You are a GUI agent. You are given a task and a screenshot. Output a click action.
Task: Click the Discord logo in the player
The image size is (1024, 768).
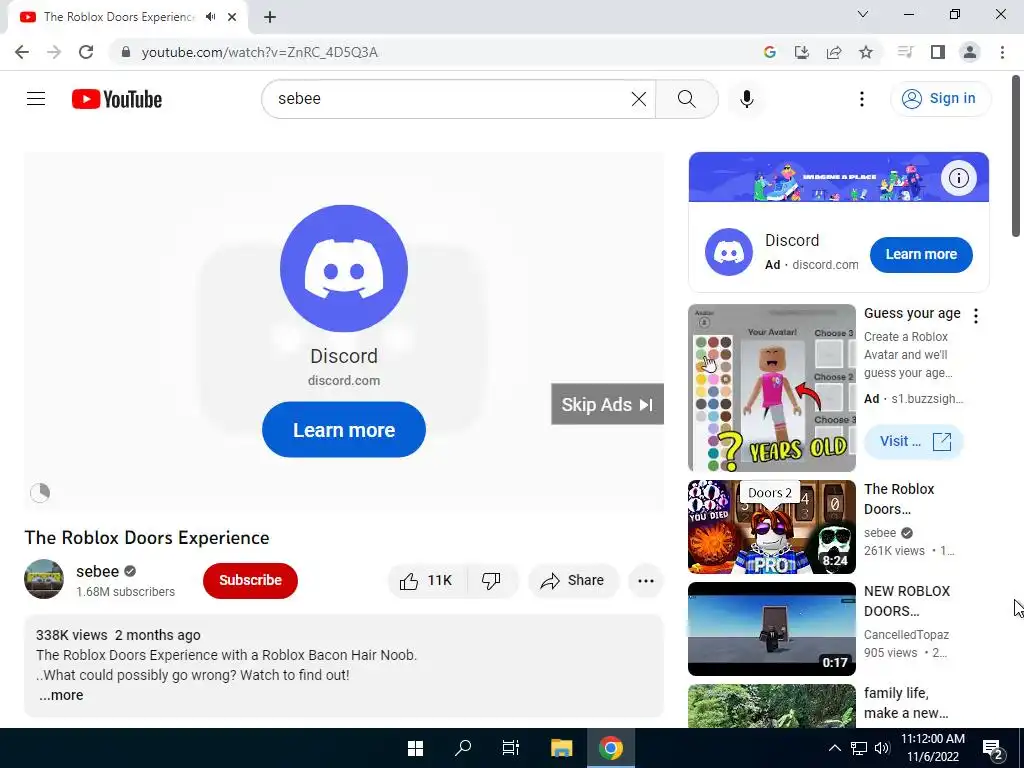[x=344, y=268]
